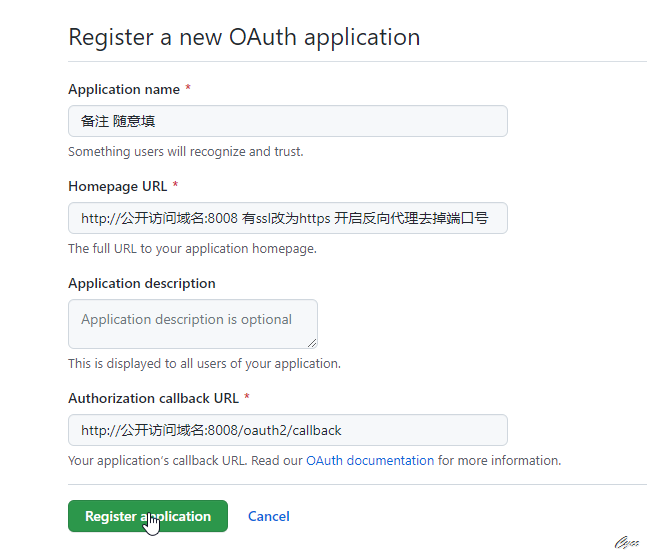Image resolution: width=647 pixels, height=558 pixels.
Task: Click the 'Homepage URL' label
Action: [118, 186]
